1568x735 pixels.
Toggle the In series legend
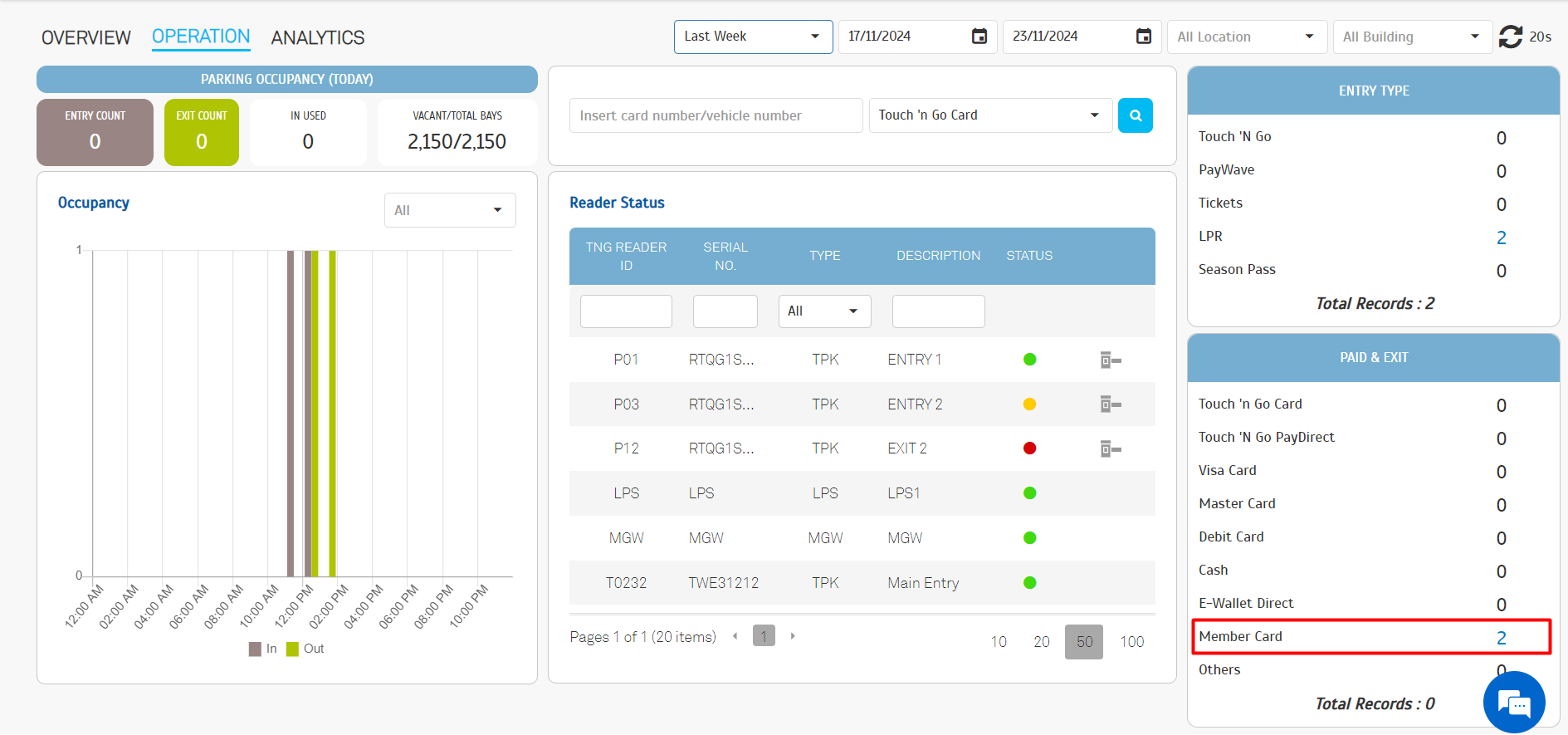263,649
